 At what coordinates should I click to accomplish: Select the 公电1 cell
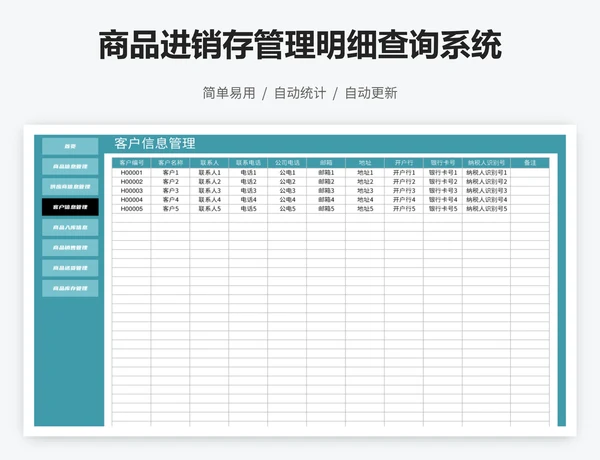coord(287,173)
